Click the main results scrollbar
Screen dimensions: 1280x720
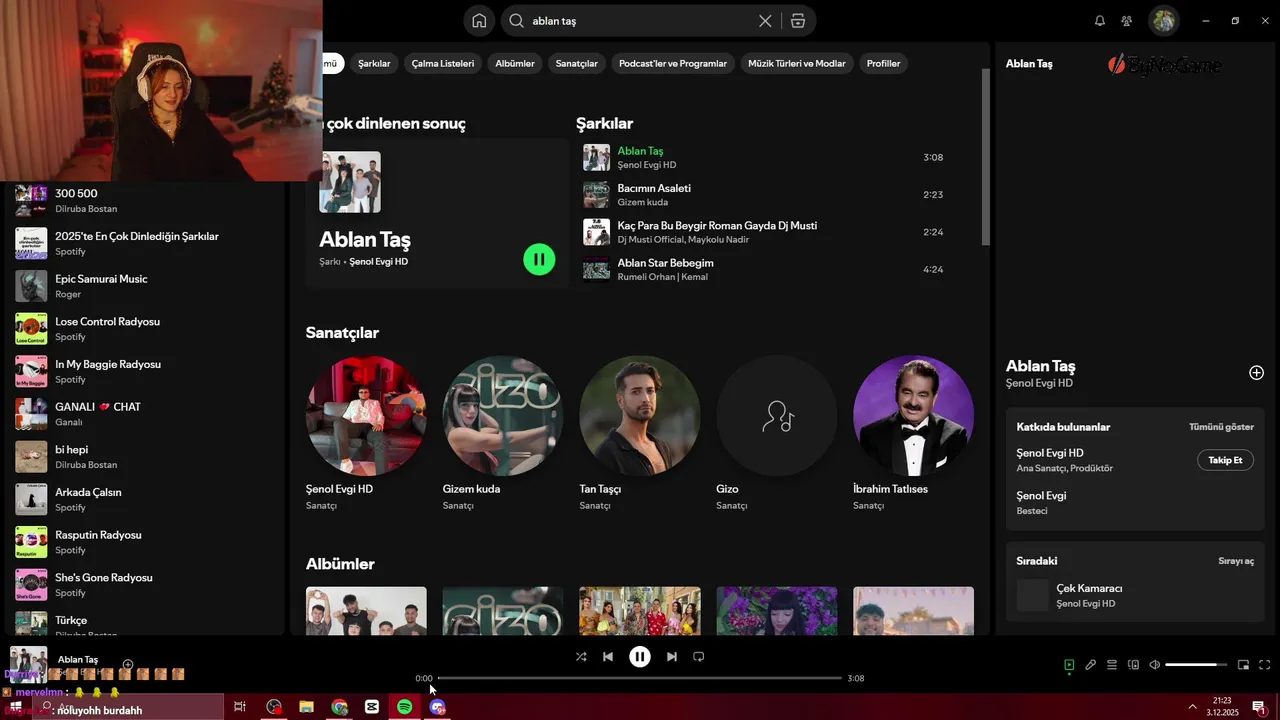(x=985, y=156)
